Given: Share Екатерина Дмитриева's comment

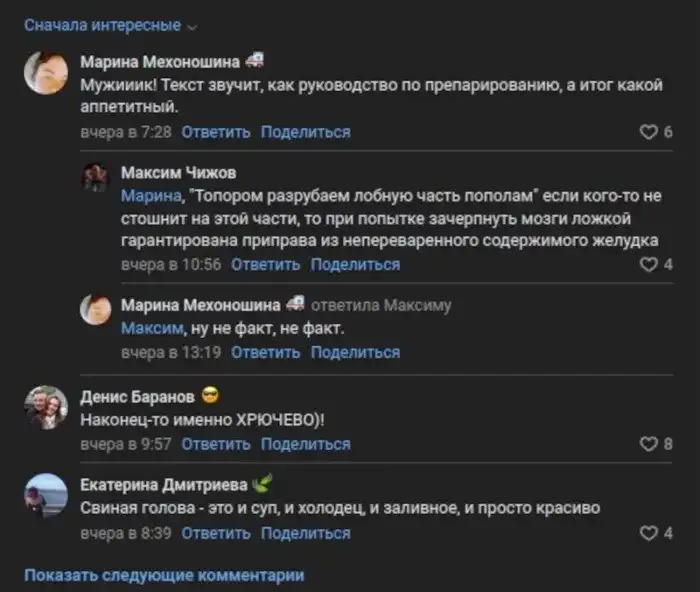Looking at the screenshot, I should coord(306,533).
